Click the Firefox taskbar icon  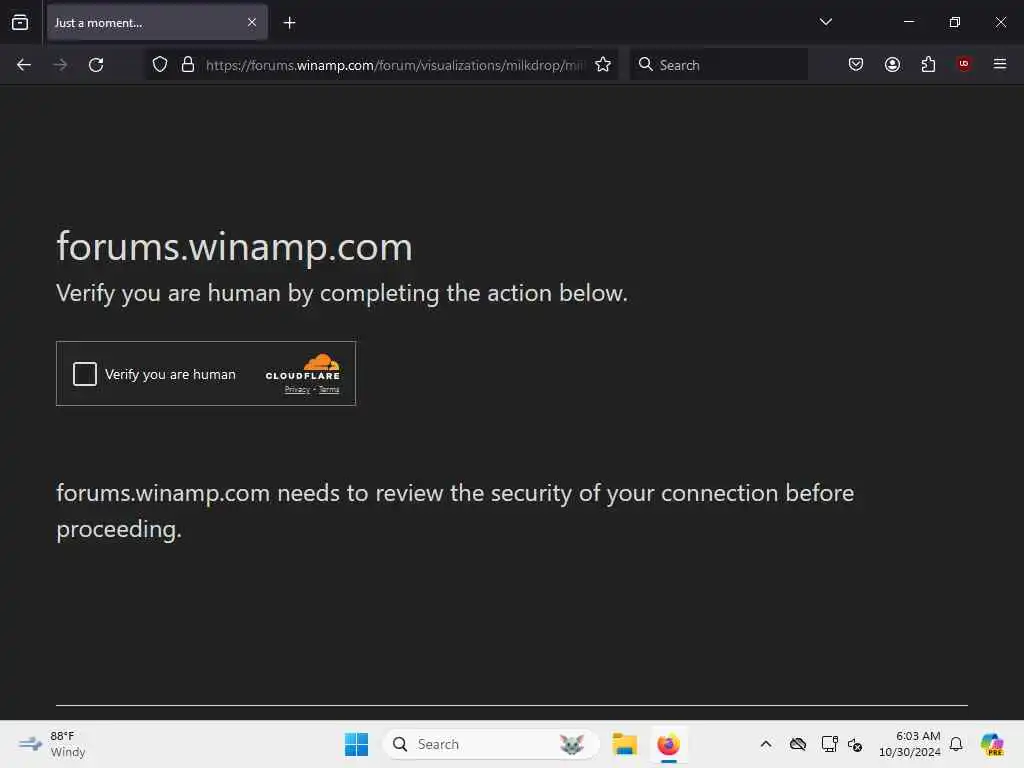coord(669,744)
